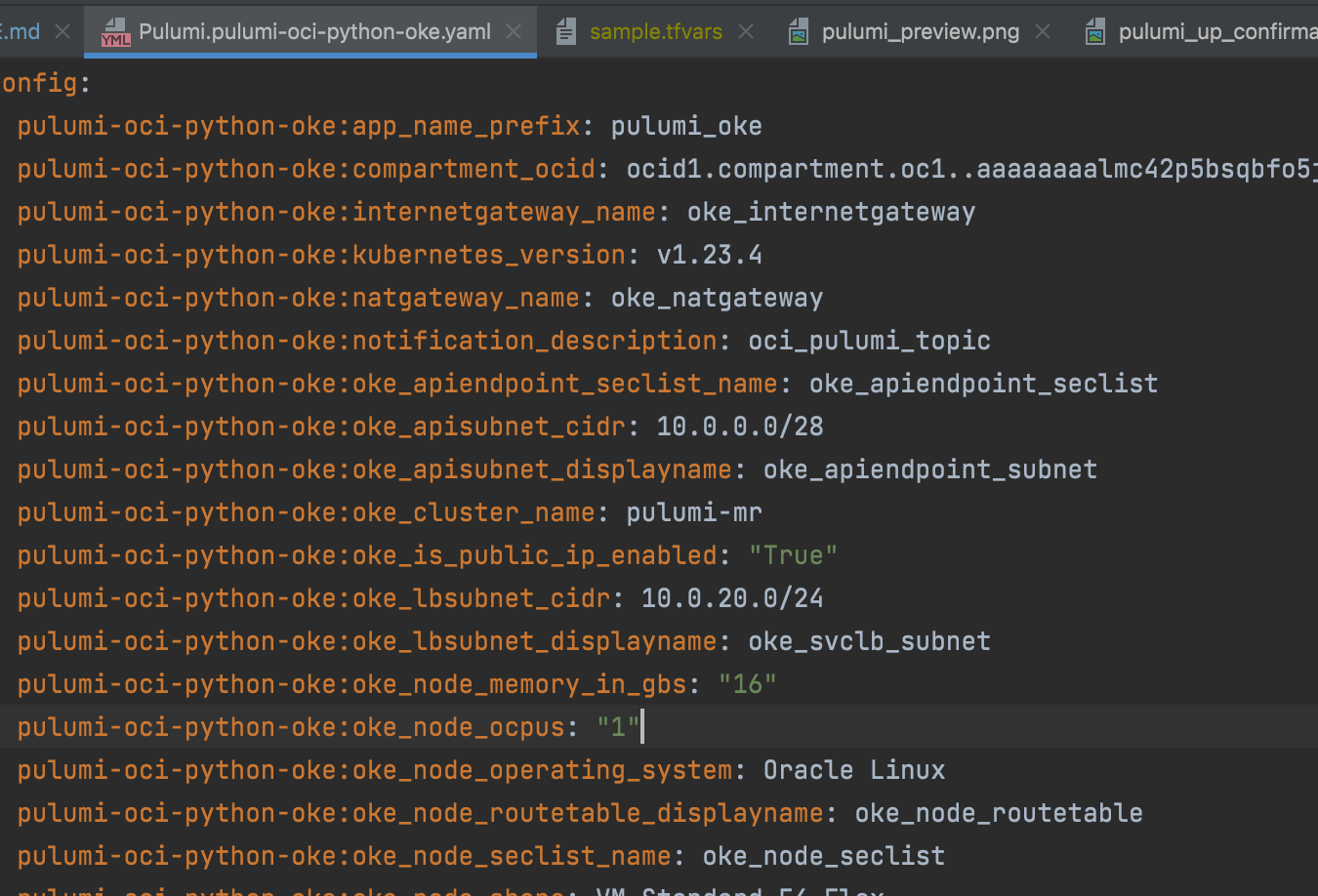Click the value "True"
The height and width of the screenshot is (896, 1318).
(793, 555)
